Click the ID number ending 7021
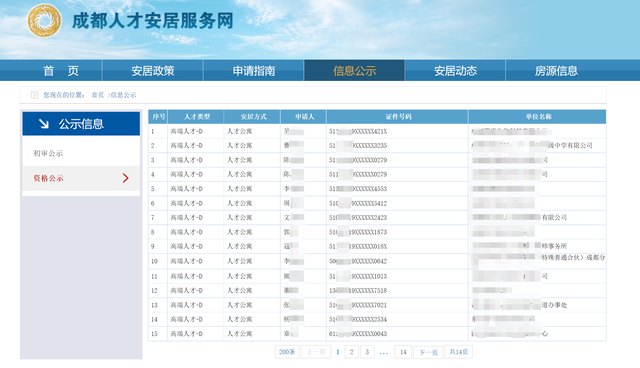 (x=358, y=305)
